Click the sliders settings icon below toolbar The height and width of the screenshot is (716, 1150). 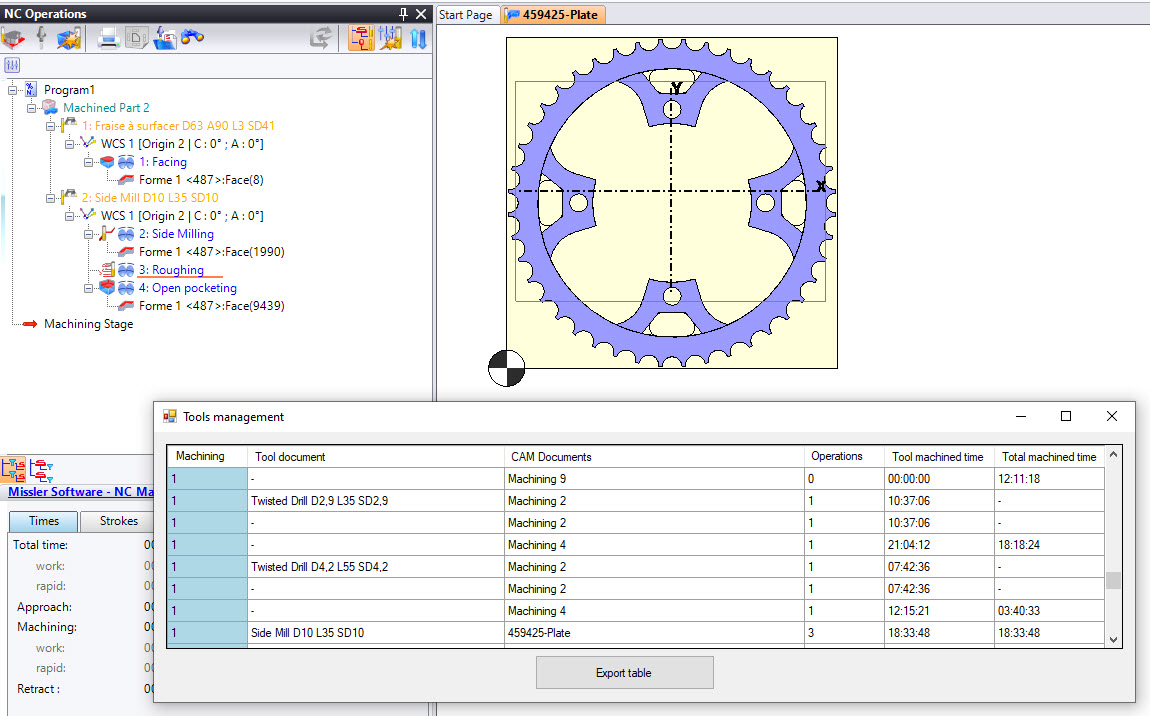point(13,65)
